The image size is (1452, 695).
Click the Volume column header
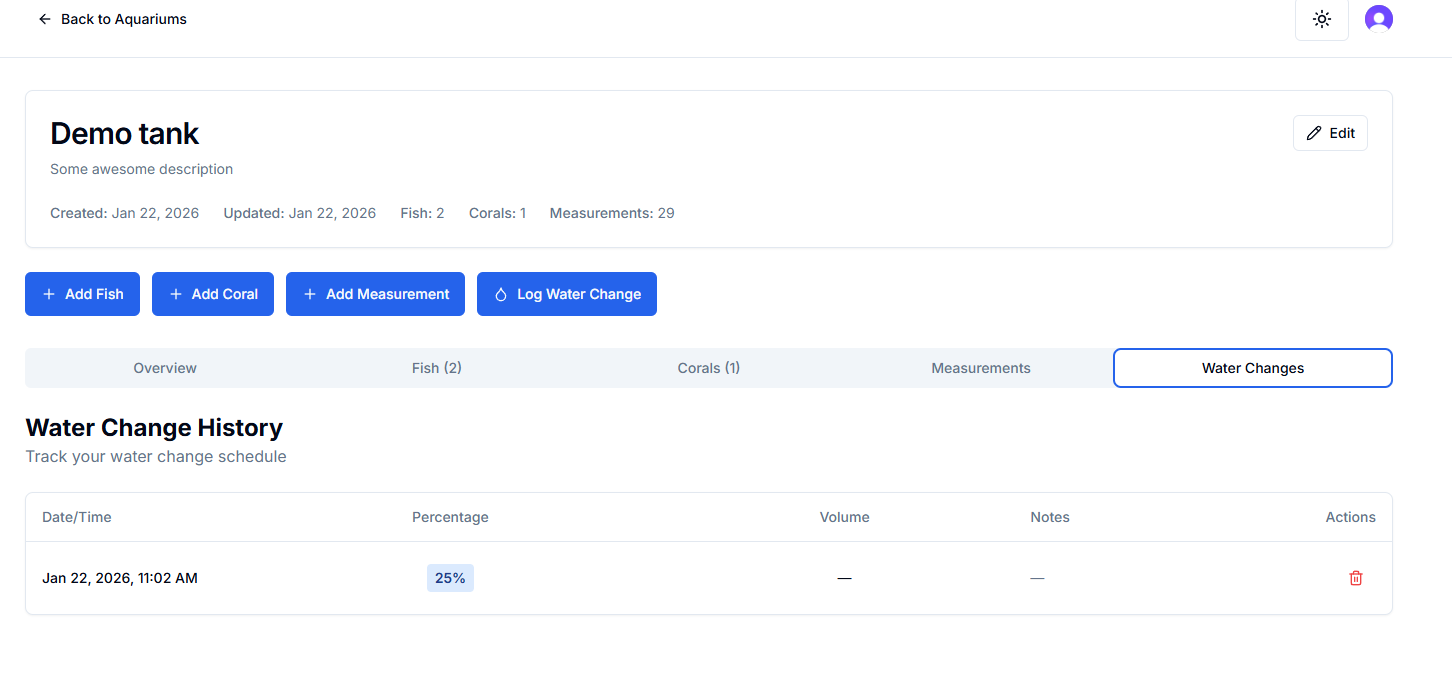(844, 517)
